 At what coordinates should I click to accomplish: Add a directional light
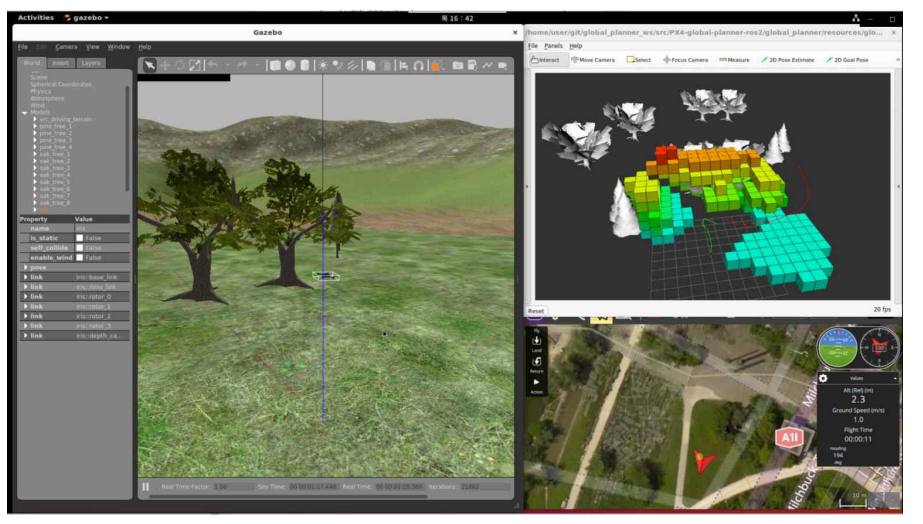point(352,65)
